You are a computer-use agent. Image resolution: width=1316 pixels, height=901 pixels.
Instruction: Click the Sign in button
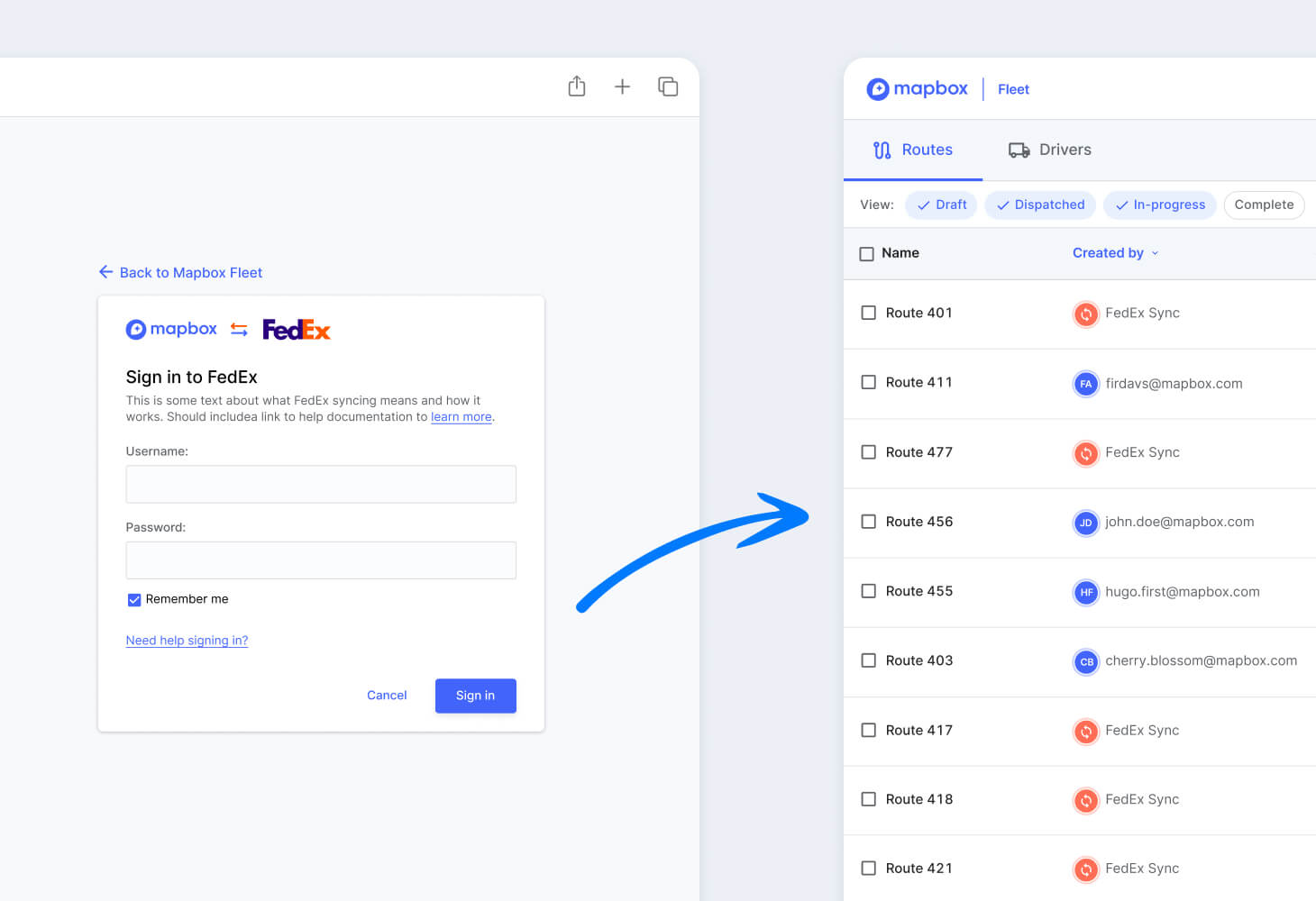point(476,696)
